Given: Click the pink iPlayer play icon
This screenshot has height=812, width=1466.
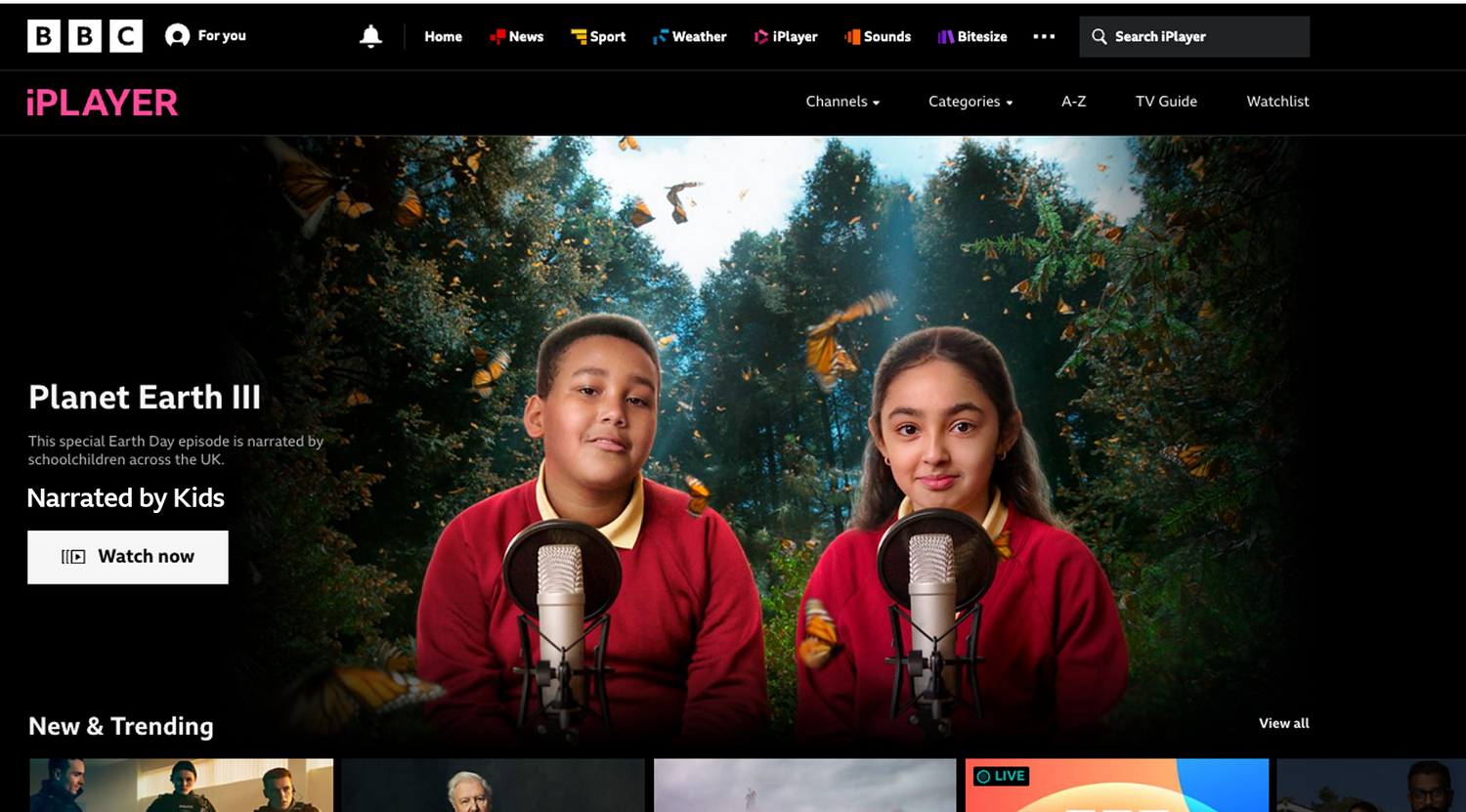Looking at the screenshot, I should click(761, 36).
